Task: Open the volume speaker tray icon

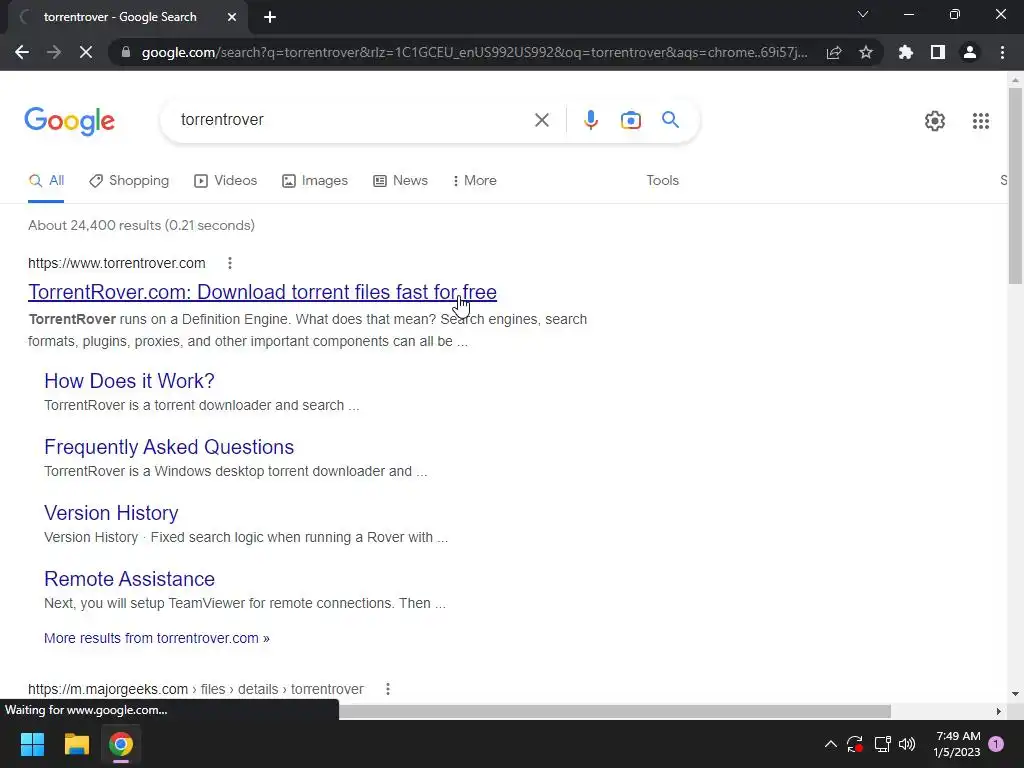Action: [x=907, y=744]
